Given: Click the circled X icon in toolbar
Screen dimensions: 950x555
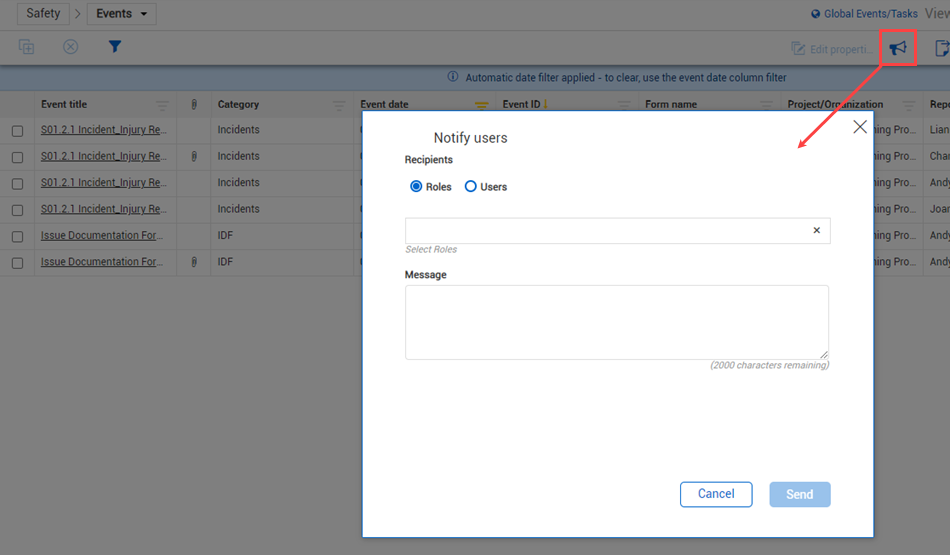Looking at the screenshot, I should [x=70, y=47].
